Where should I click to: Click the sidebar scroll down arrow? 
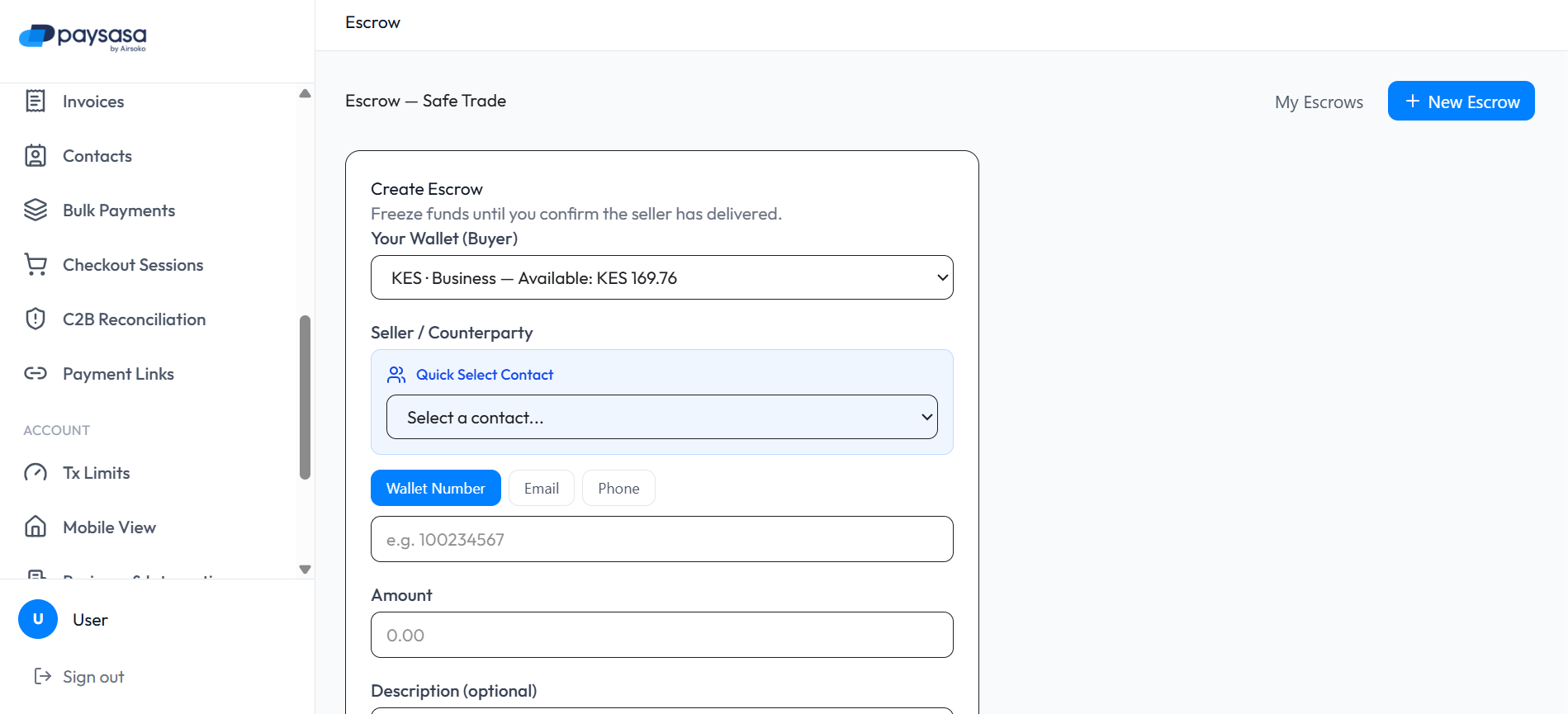coord(305,570)
